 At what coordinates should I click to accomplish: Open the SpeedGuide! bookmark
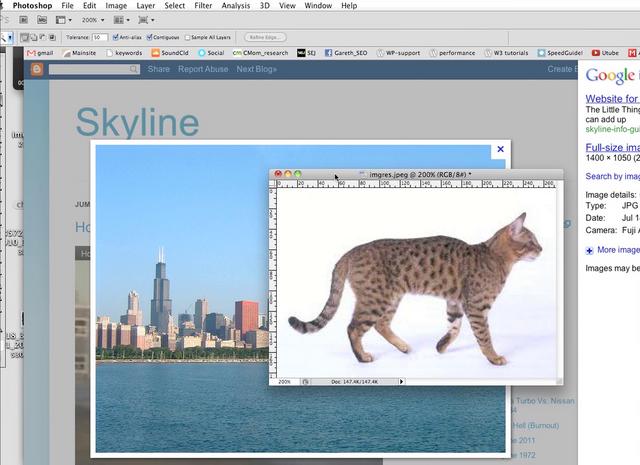[560, 53]
